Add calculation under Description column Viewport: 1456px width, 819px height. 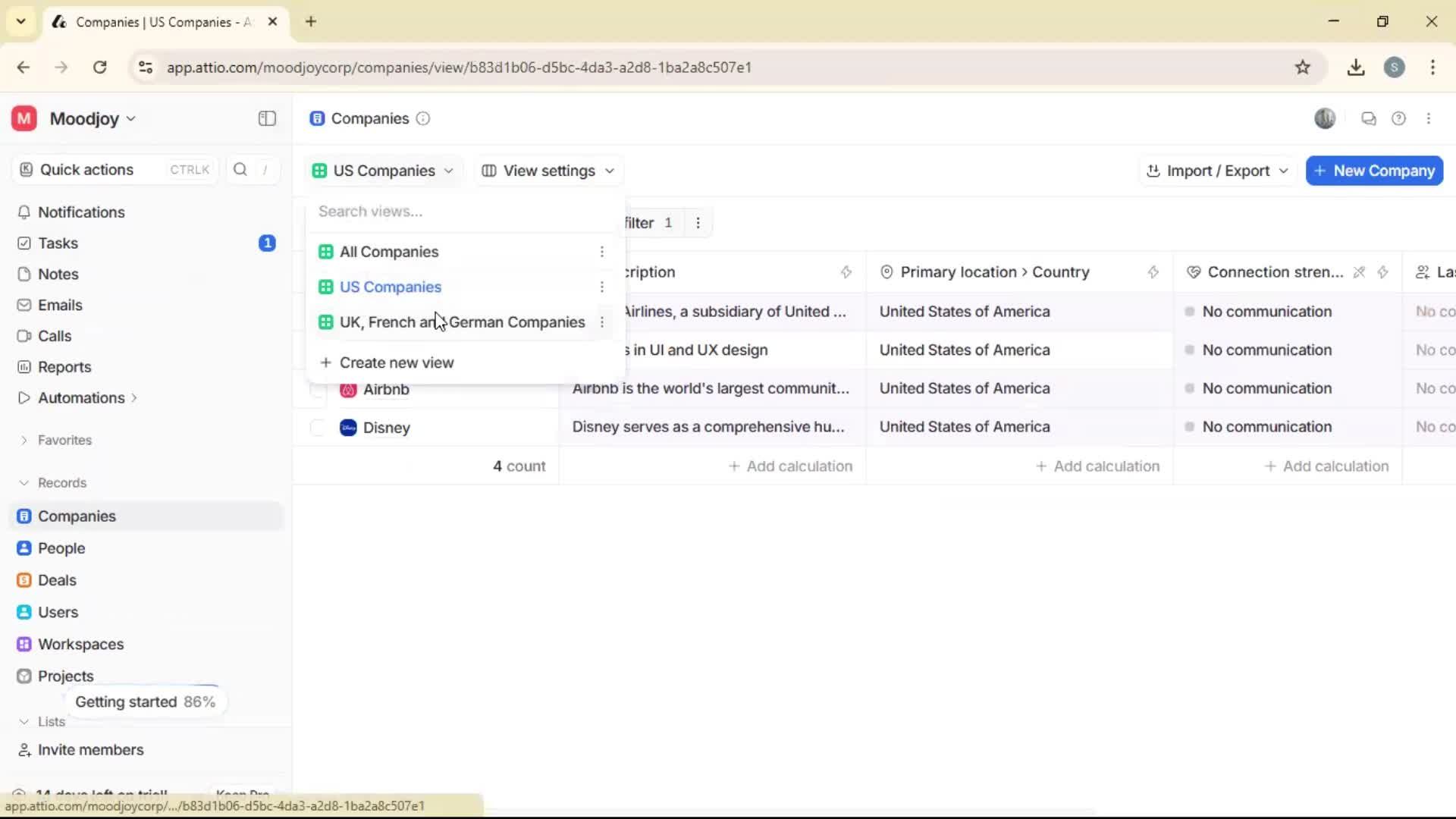(790, 466)
